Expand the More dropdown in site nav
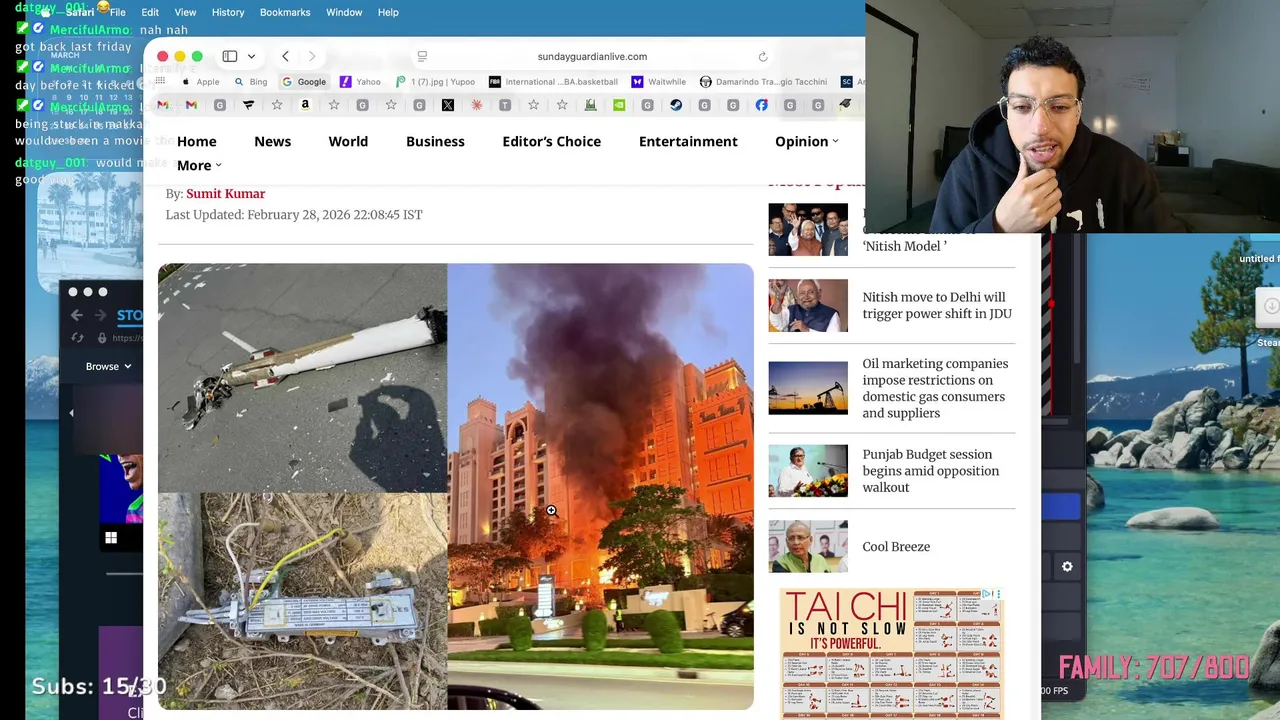Image resolution: width=1280 pixels, height=720 pixels. [199, 166]
